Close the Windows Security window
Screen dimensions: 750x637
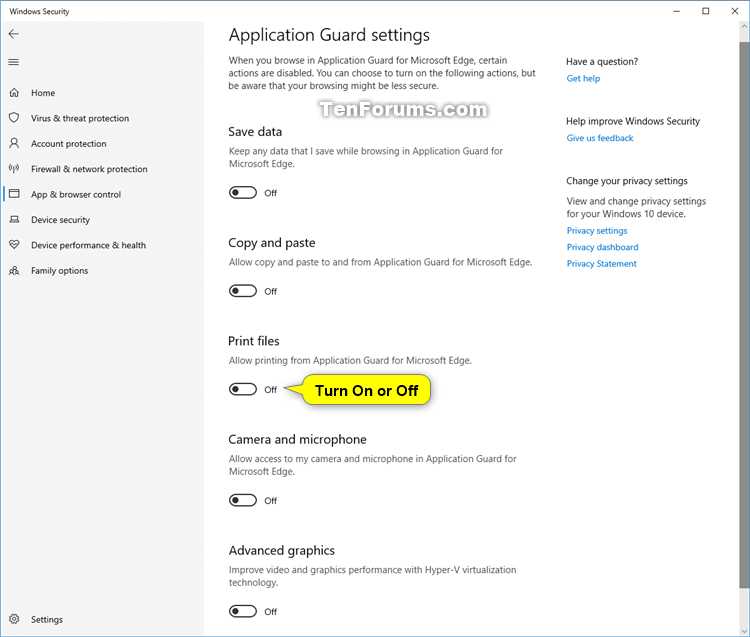click(735, 11)
